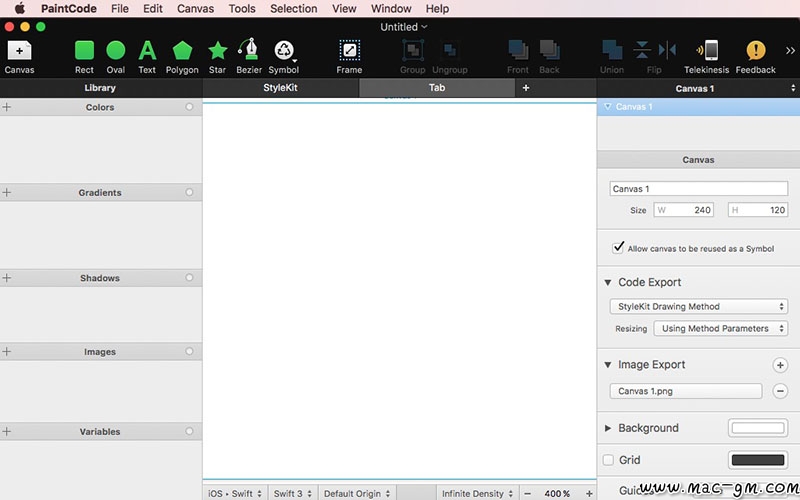Select the Star shape tool
800x500 pixels.
click(x=217, y=57)
